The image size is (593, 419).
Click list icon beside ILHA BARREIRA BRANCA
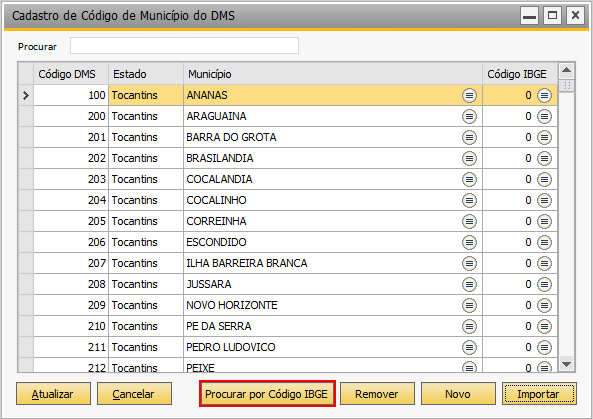pos(469,263)
